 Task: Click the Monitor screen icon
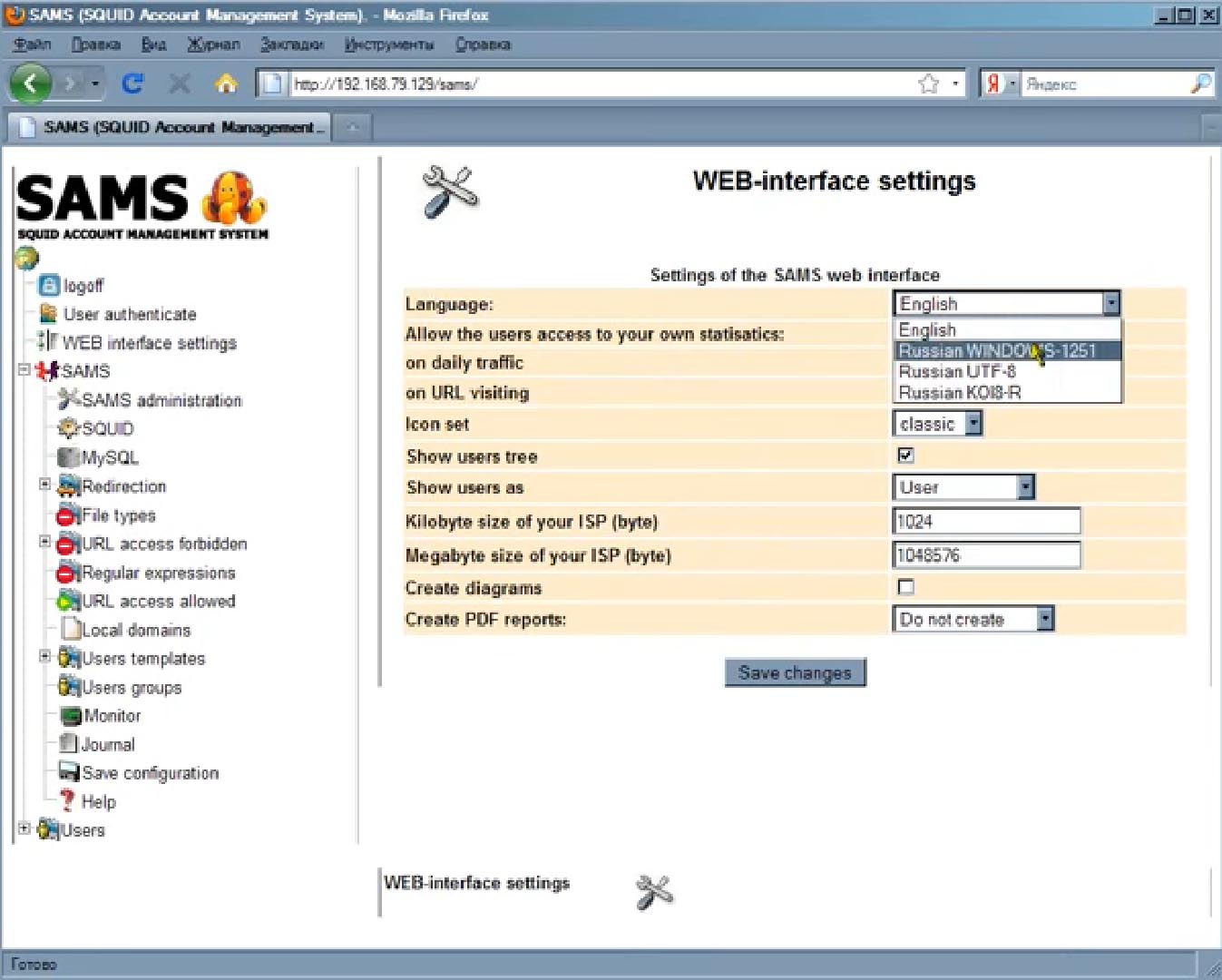coord(70,716)
